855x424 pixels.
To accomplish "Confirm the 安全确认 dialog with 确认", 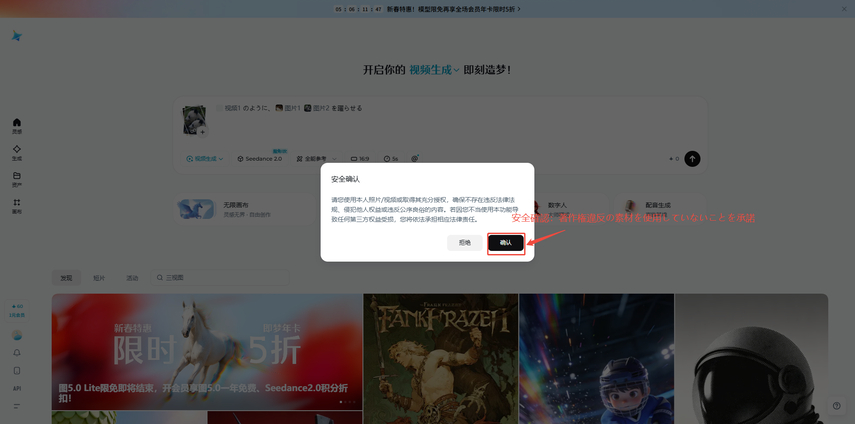I will (505, 243).
